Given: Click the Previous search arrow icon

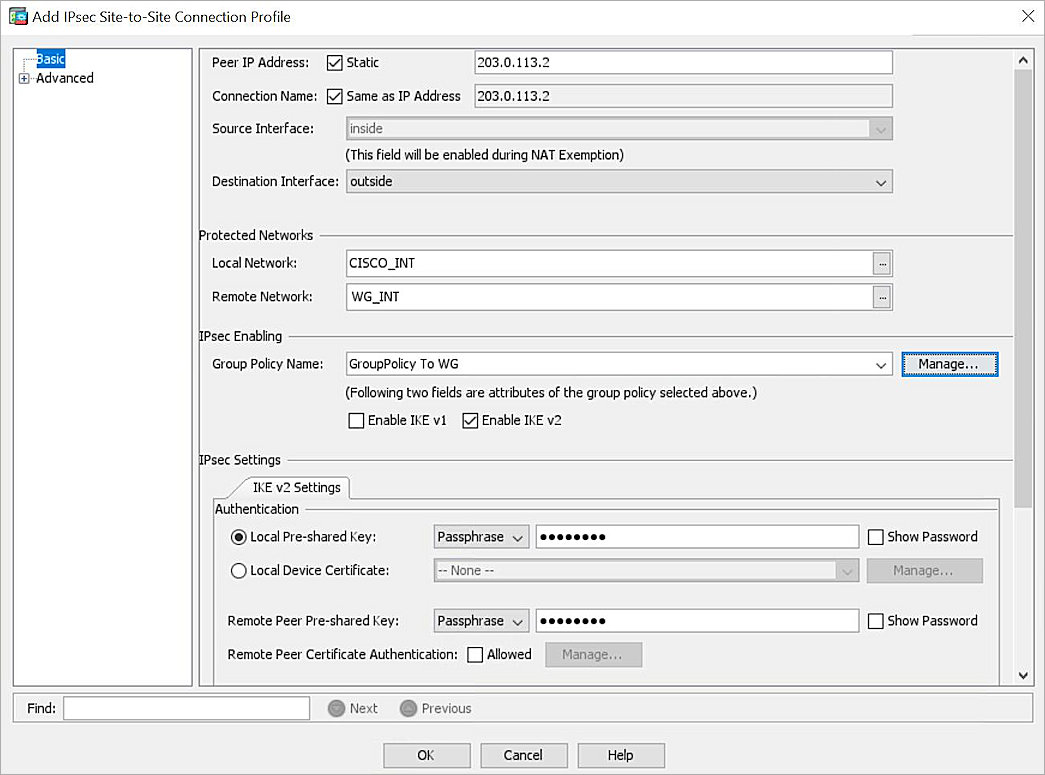Looking at the screenshot, I should 408,708.
